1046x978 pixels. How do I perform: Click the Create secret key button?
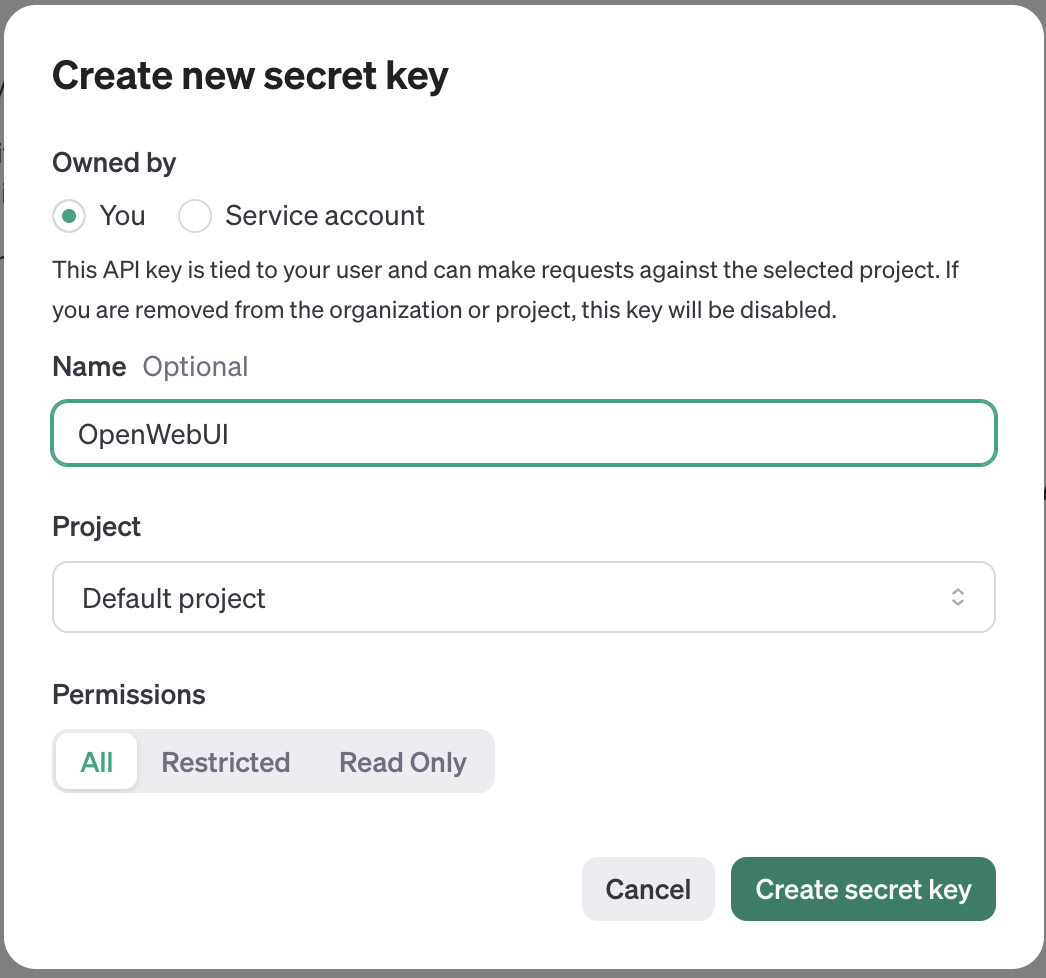coord(863,889)
